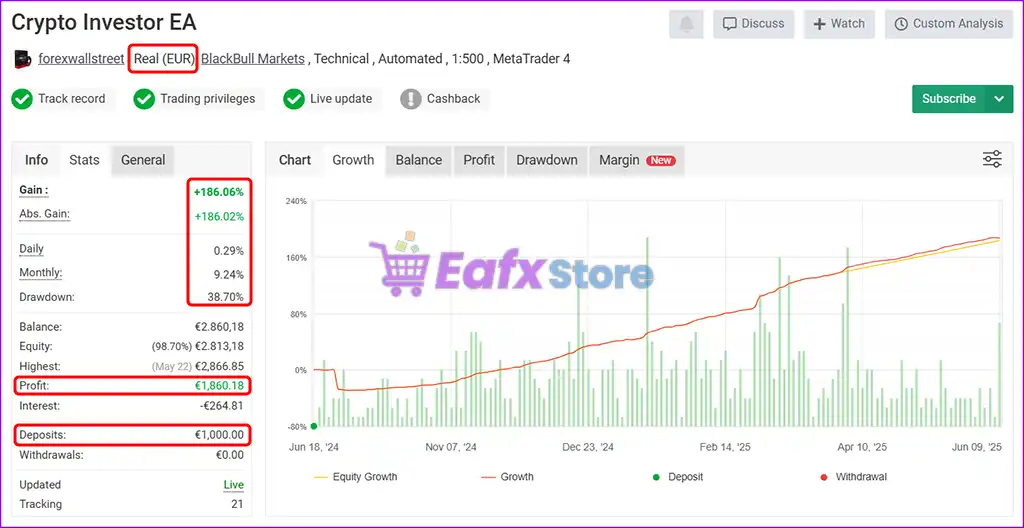Screen dimensions: 1024x528
Task: Click the notification bell icon
Action: point(686,24)
